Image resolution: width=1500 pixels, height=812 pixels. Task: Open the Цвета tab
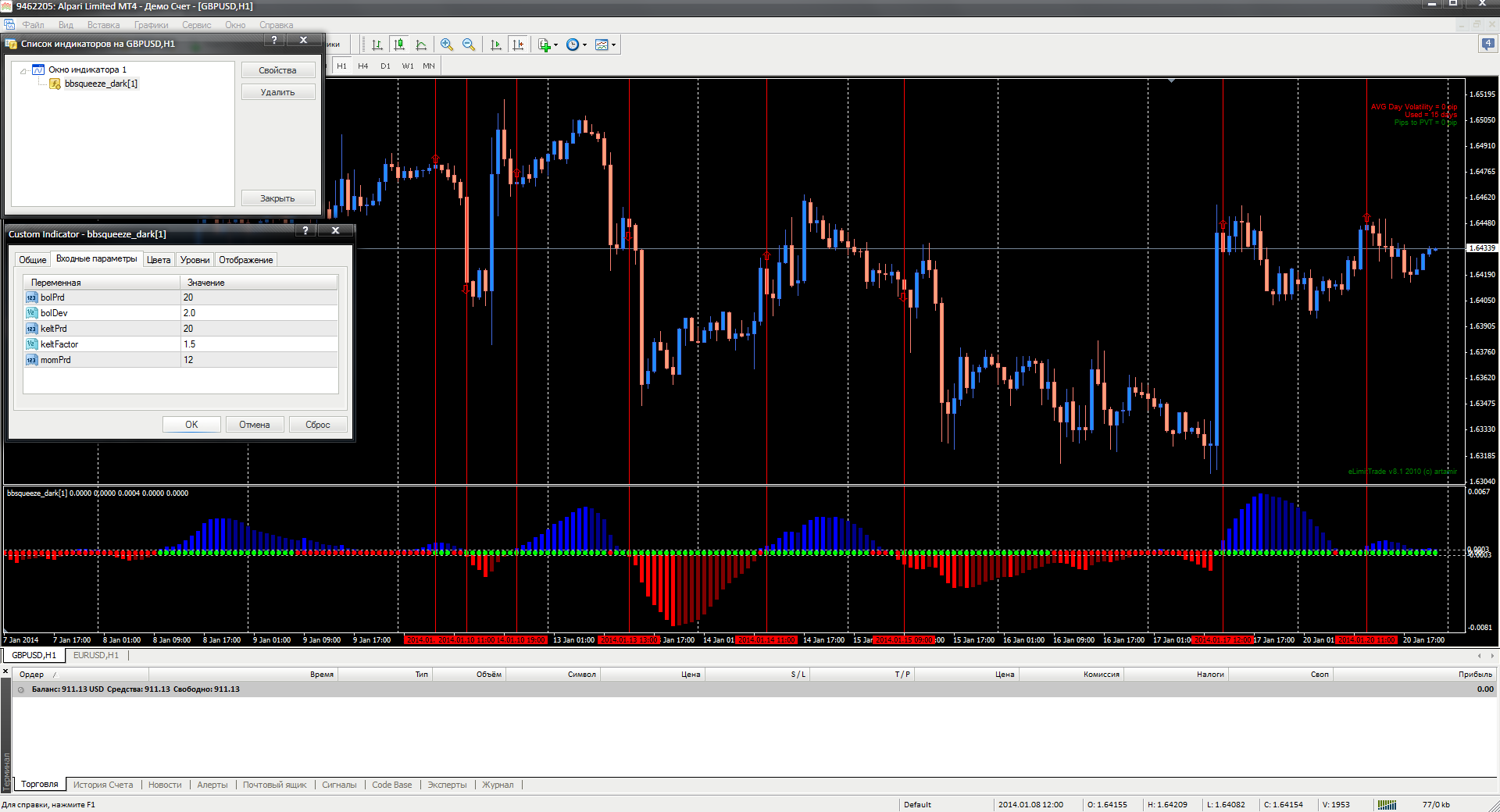[x=159, y=260]
